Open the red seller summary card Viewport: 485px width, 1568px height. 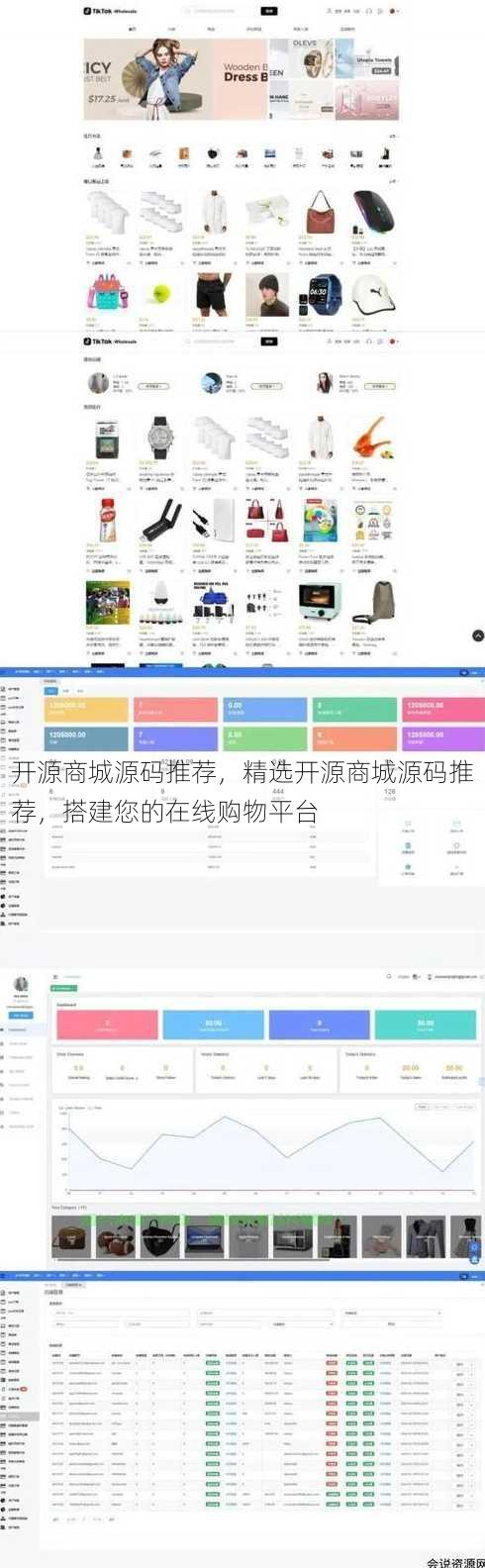[x=107, y=1025]
